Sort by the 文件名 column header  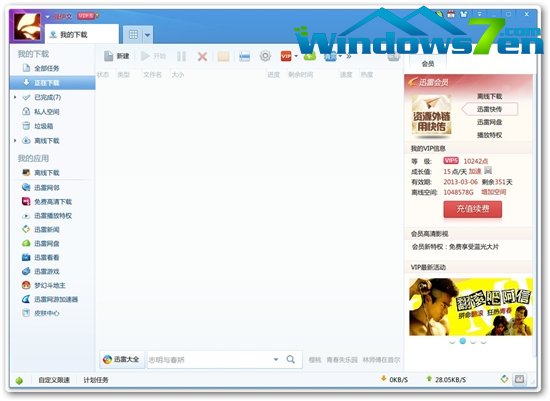pyautogui.click(x=152, y=75)
